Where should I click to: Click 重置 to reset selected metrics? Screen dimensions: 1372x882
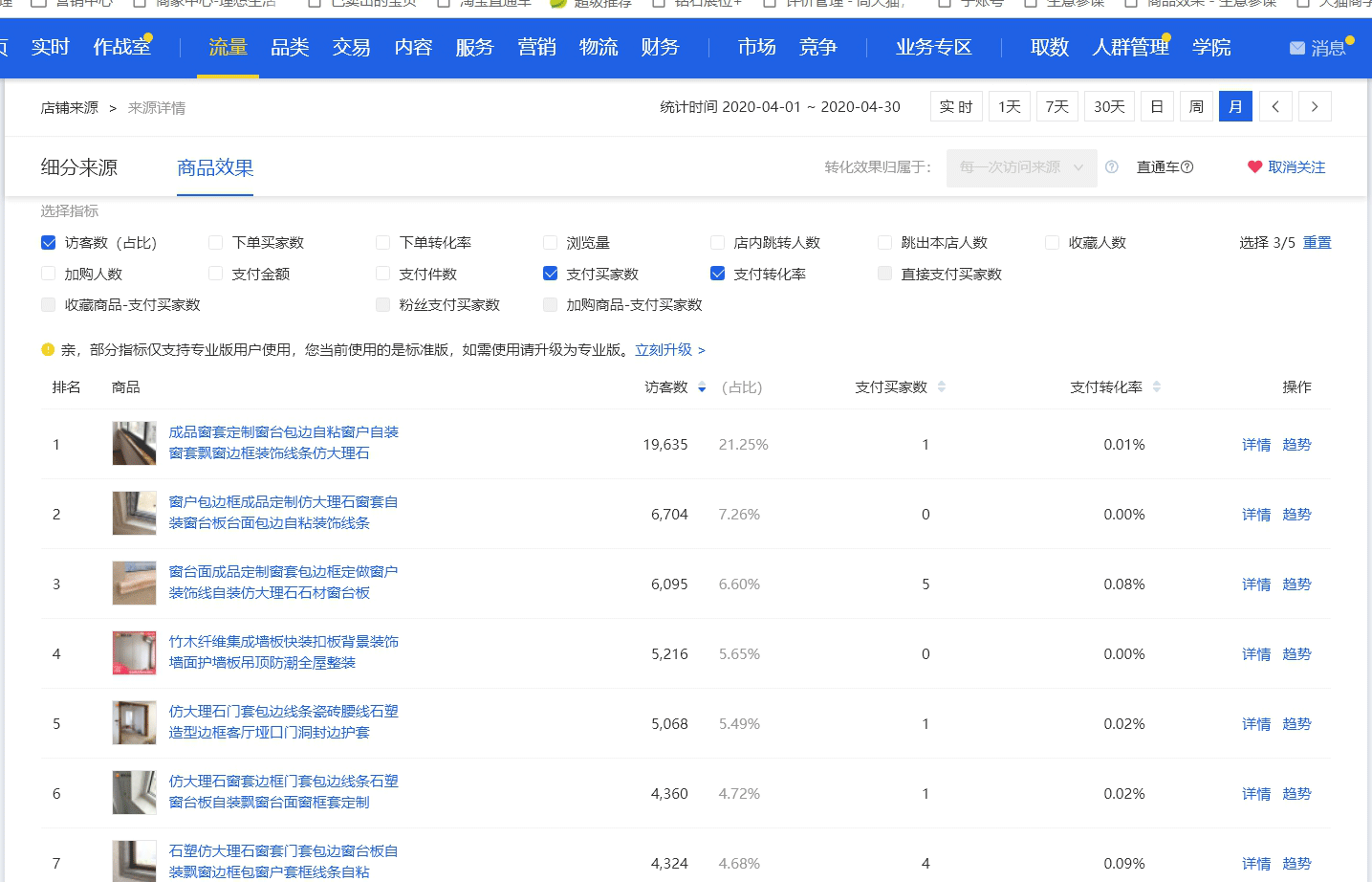click(x=1317, y=243)
